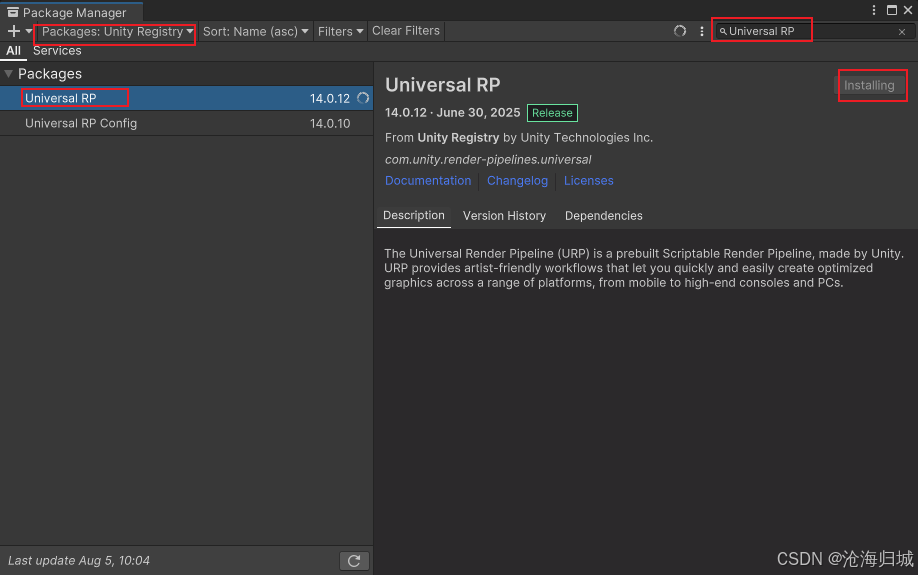The image size is (918, 575).
Task: Click the com.unity.render-pipelines.universal package name
Action: [x=488, y=160]
